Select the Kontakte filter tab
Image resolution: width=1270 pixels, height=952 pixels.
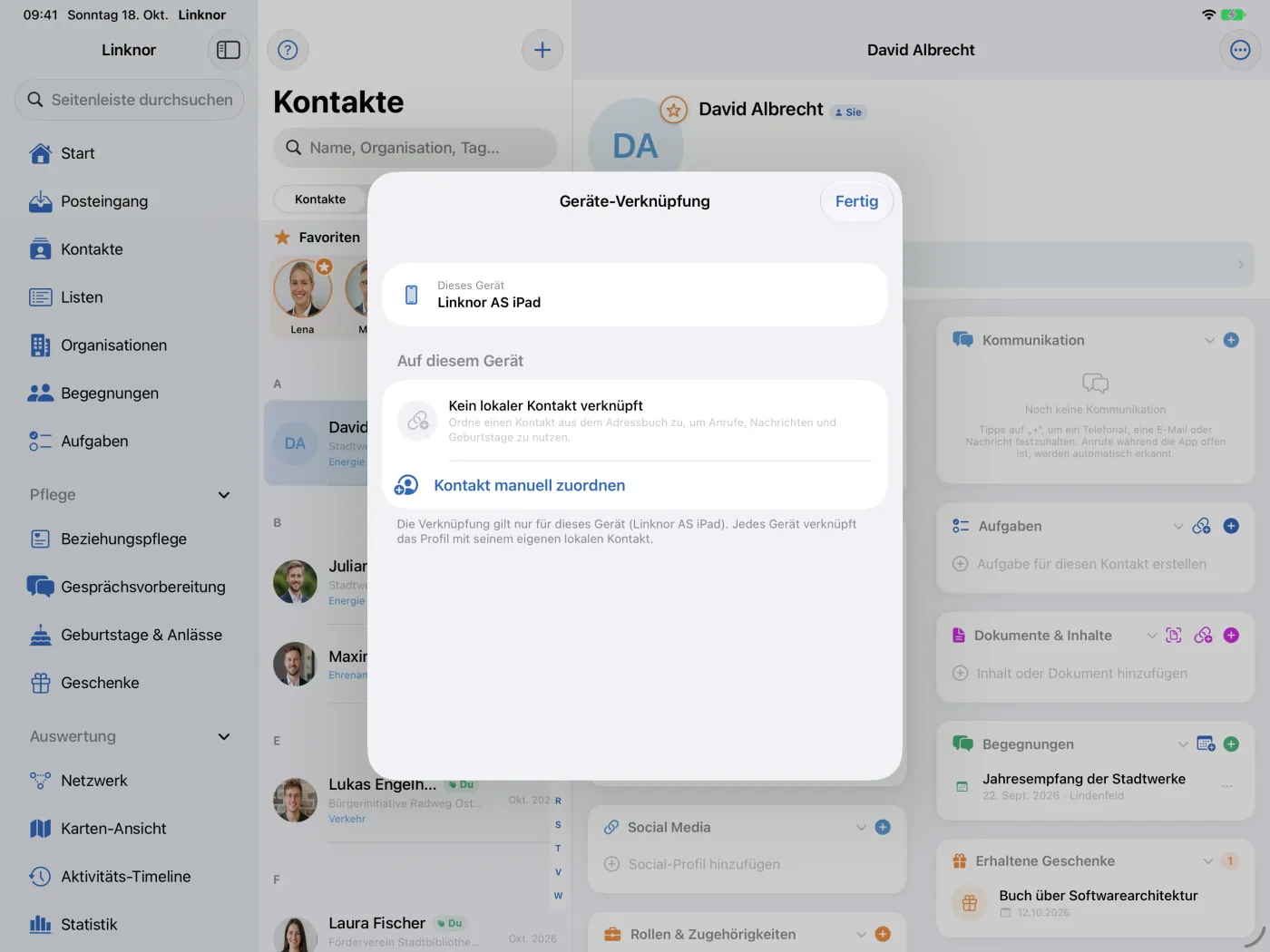click(320, 199)
